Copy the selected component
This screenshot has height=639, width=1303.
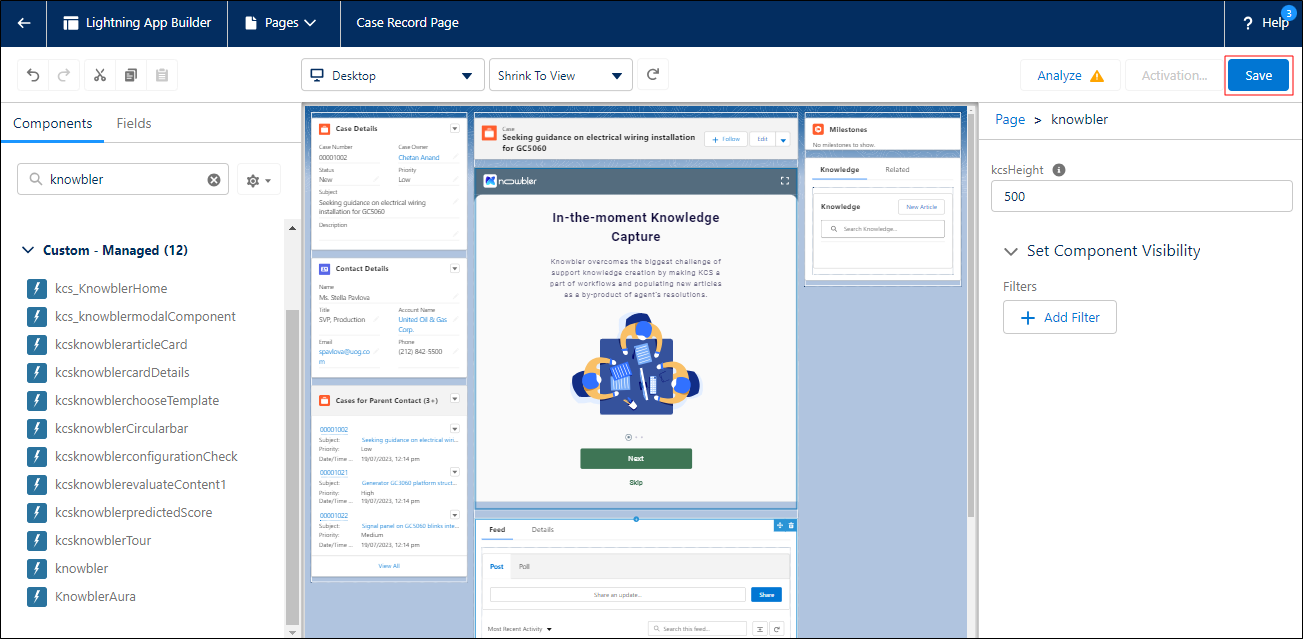pos(131,75)
